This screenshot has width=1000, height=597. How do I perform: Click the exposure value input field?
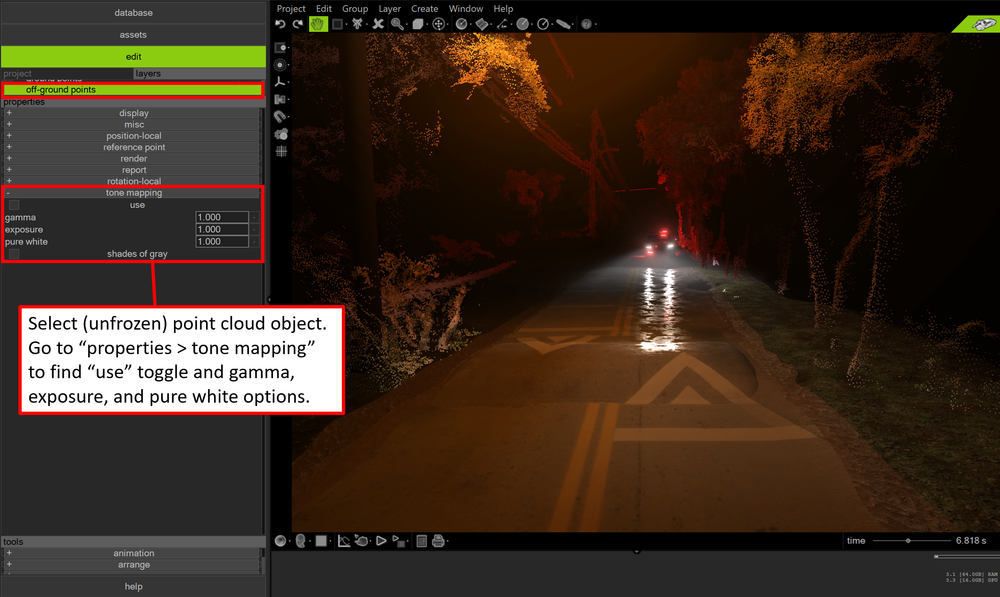pos(222,229)
